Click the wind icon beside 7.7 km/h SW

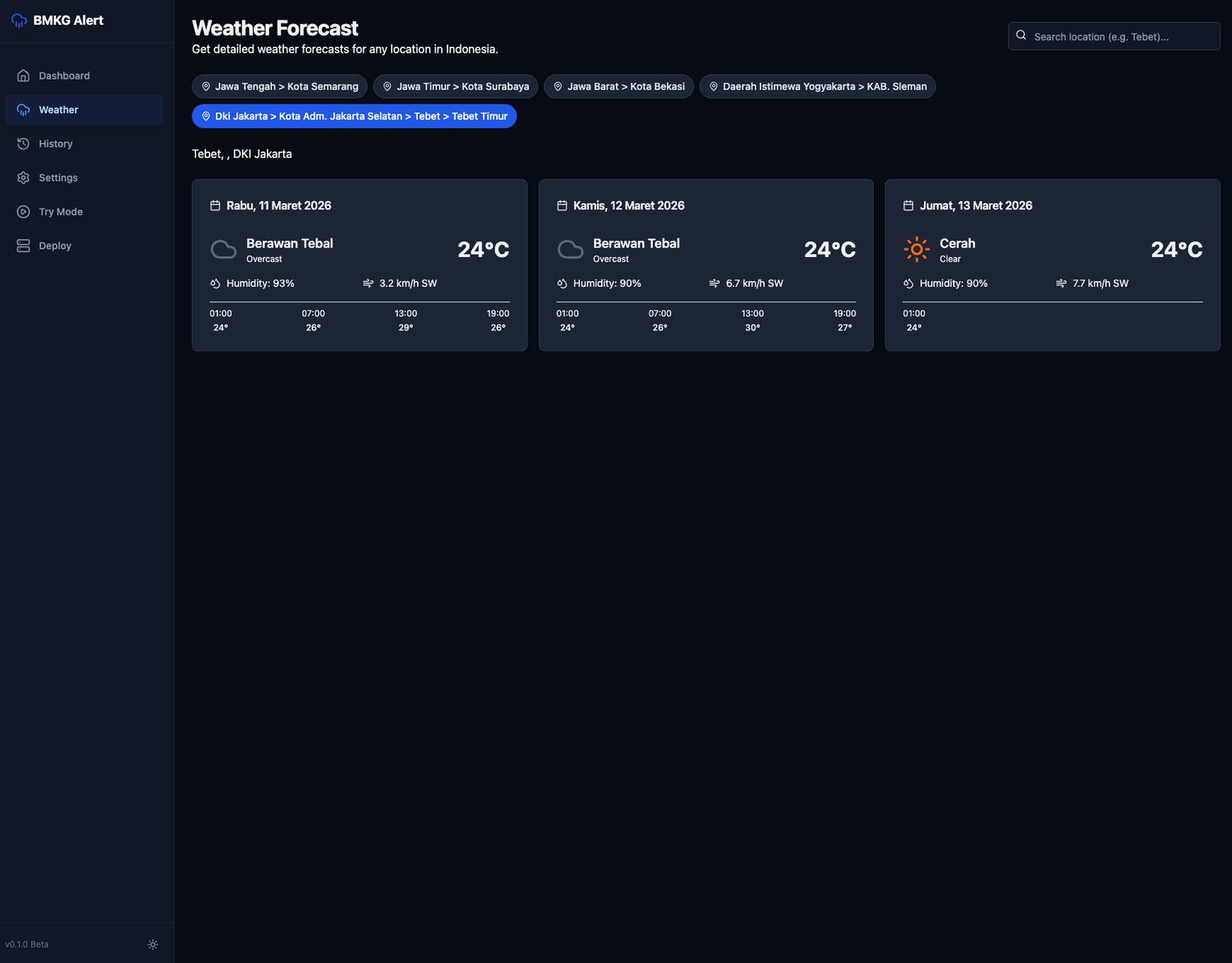coord(1061,283)
